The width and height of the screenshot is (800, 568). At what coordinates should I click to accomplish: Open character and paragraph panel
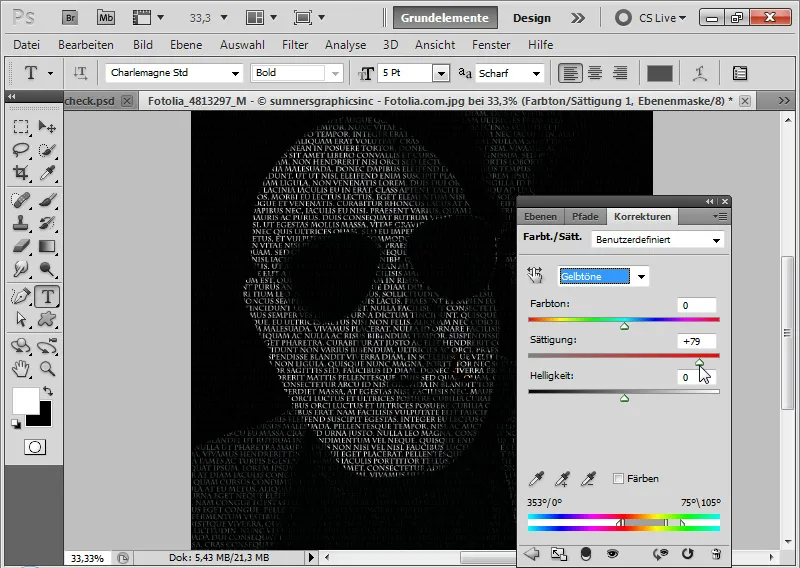[740, 73]
